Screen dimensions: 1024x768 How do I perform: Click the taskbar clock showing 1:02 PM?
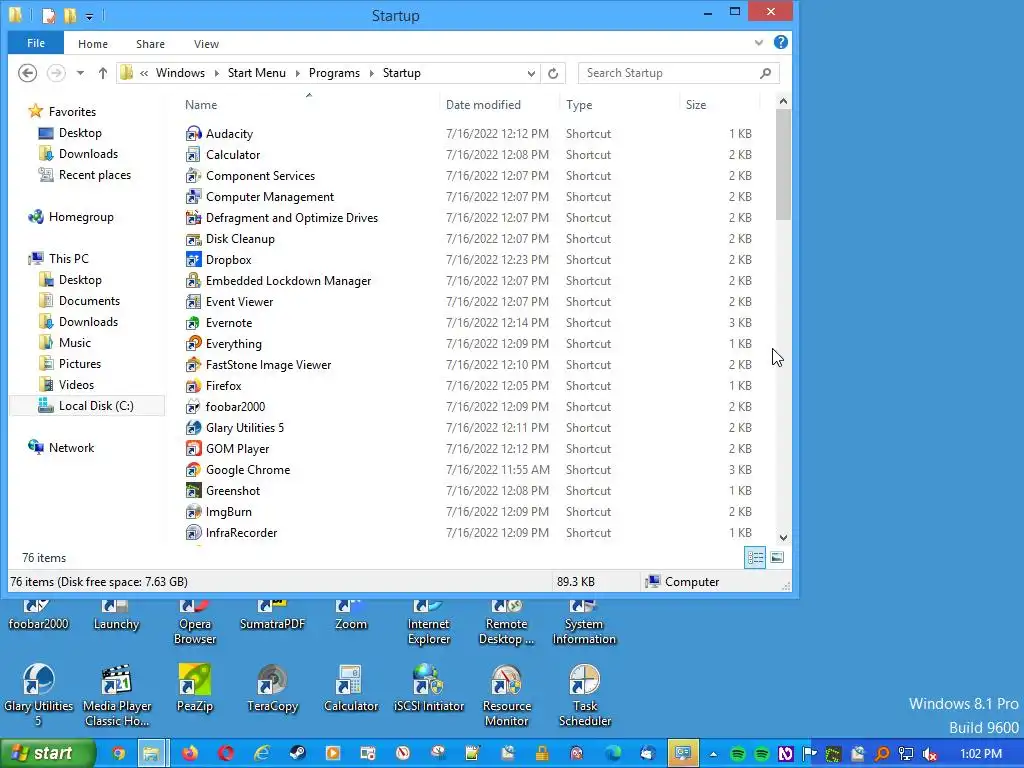pyautogui.click(x=981, y=754)
